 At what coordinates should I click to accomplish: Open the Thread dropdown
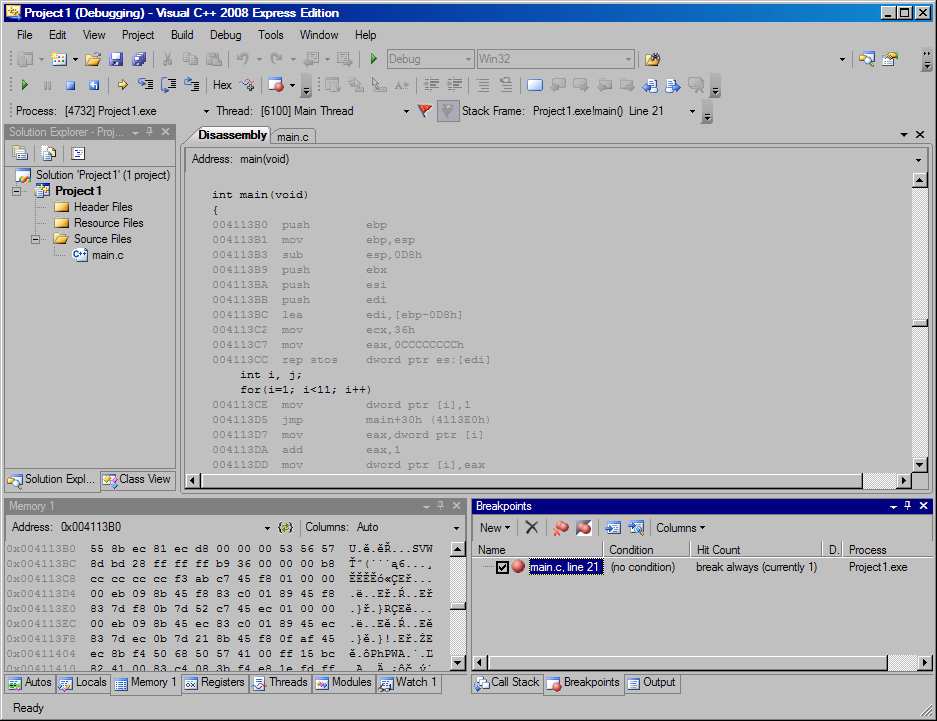coord(406,111)
